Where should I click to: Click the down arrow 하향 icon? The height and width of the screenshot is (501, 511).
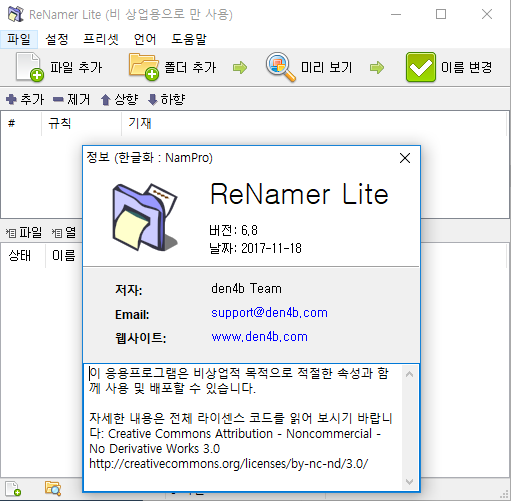[x=152, y=99]
